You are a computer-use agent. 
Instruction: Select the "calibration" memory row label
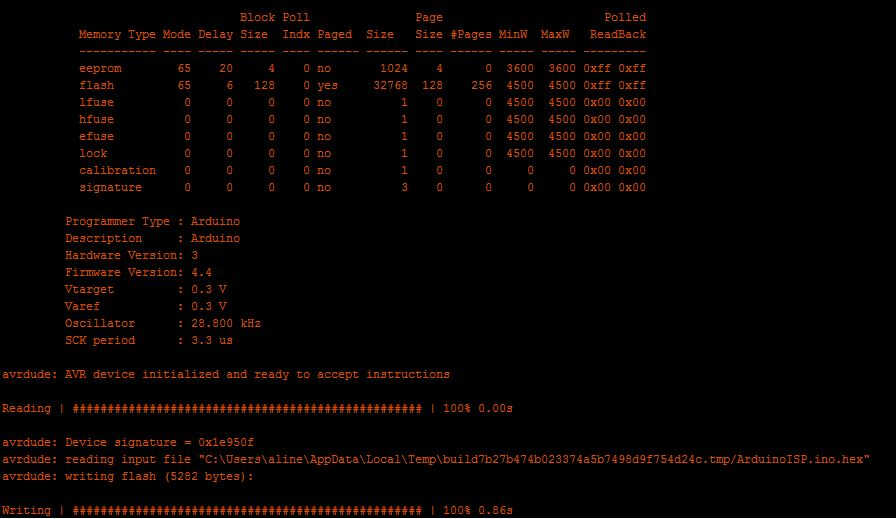pyautogui.click(x=117, y=170)
